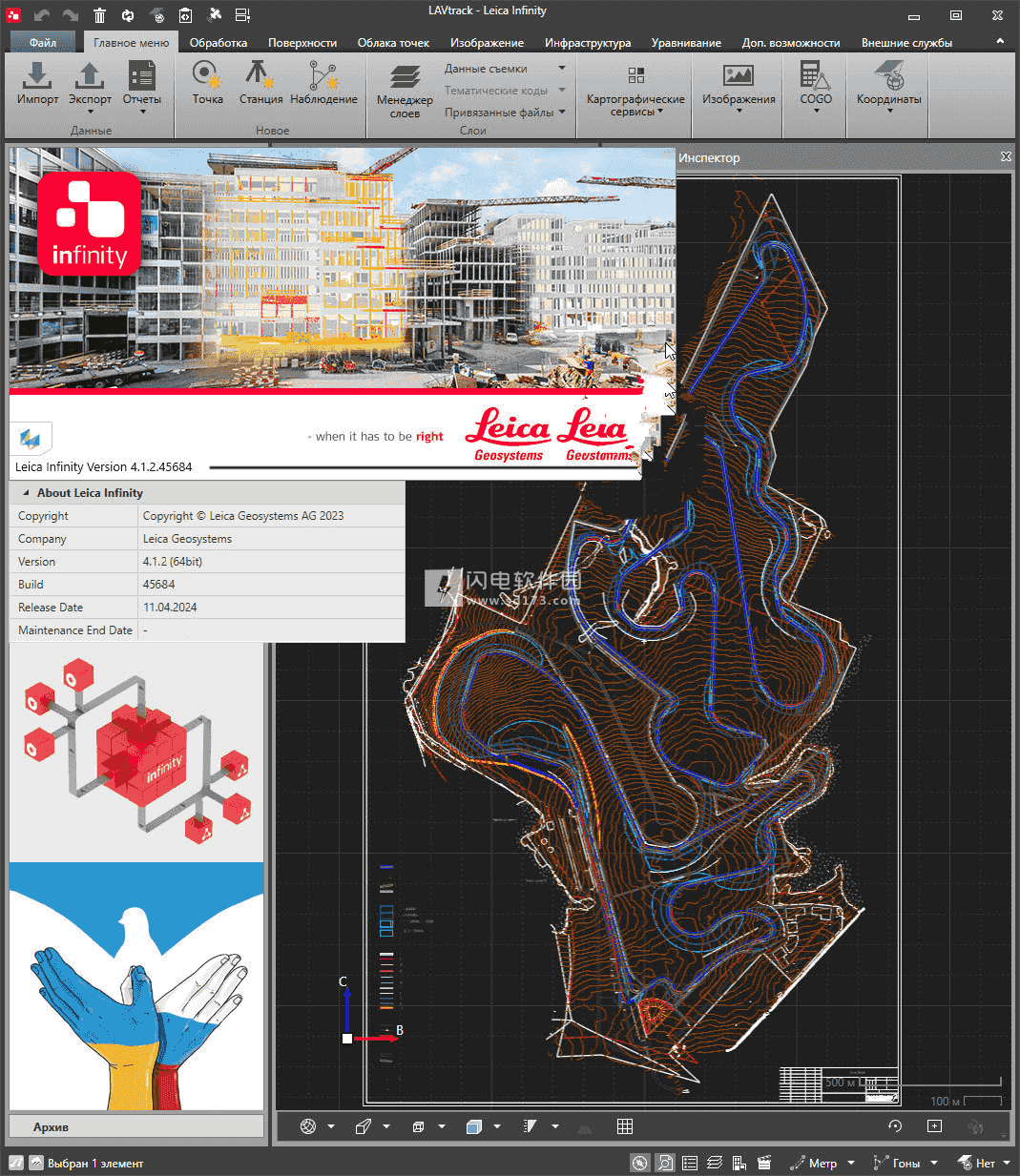Click the dove and hands image thumbnail
The width and height of the screenshot is (1020, 1176).
136,986
